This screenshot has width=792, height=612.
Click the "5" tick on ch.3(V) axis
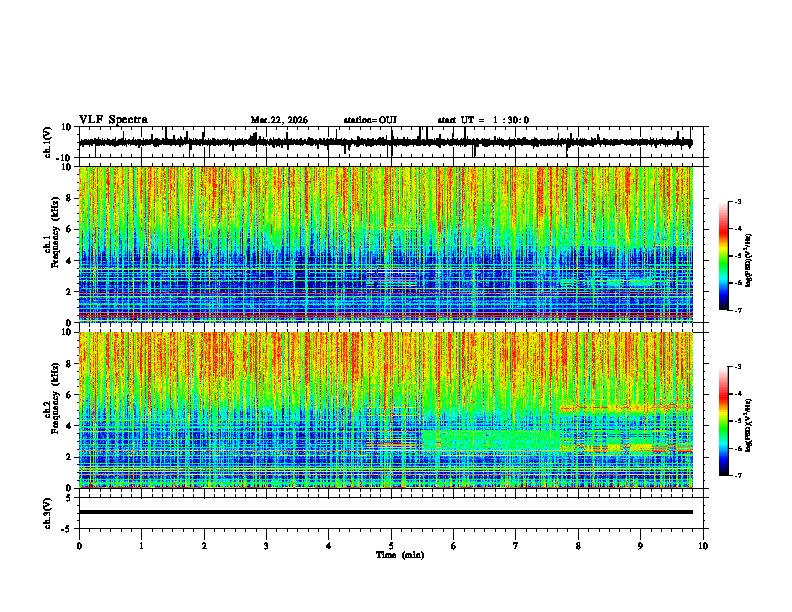point(70,497)
